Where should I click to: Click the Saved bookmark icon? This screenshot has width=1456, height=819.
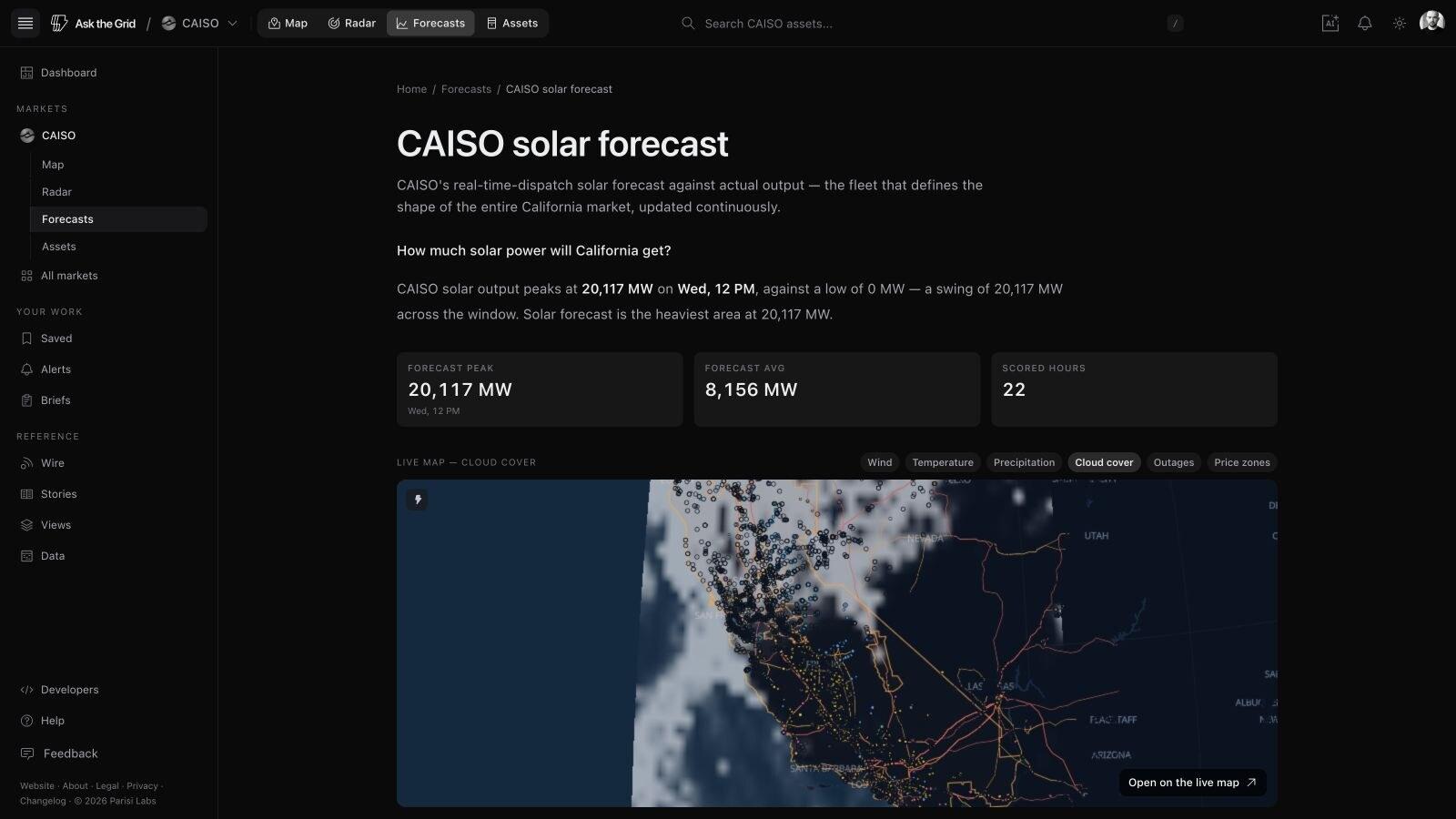[x=26, y=339]
